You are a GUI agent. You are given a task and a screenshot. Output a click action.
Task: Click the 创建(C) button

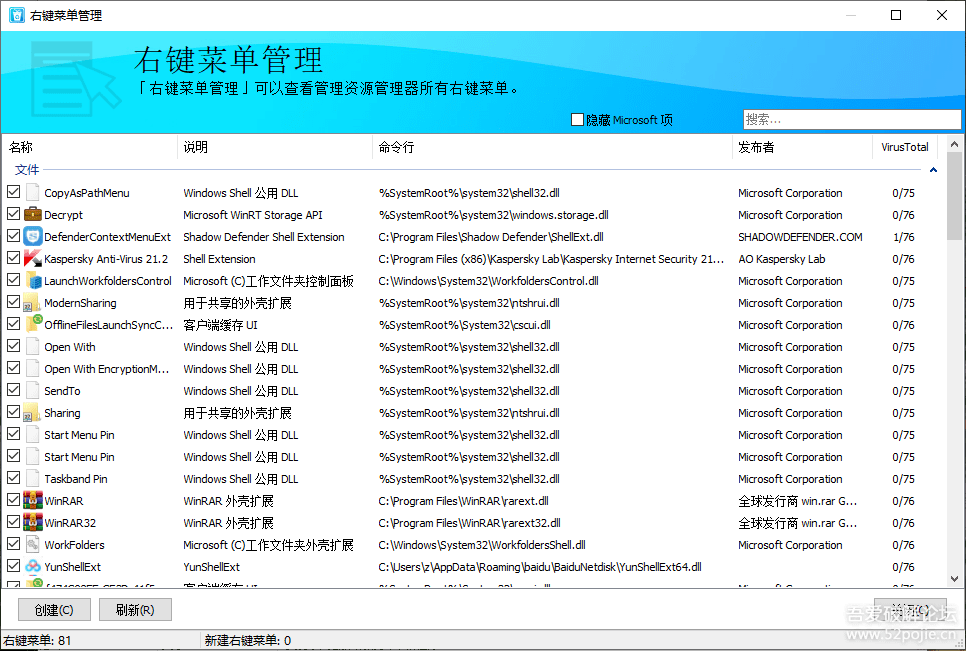point(54,610)
